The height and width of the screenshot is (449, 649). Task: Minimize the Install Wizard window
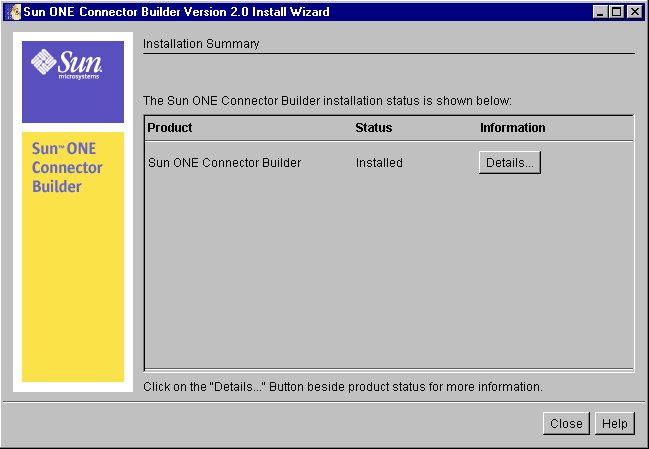click(x=600, y=12)
